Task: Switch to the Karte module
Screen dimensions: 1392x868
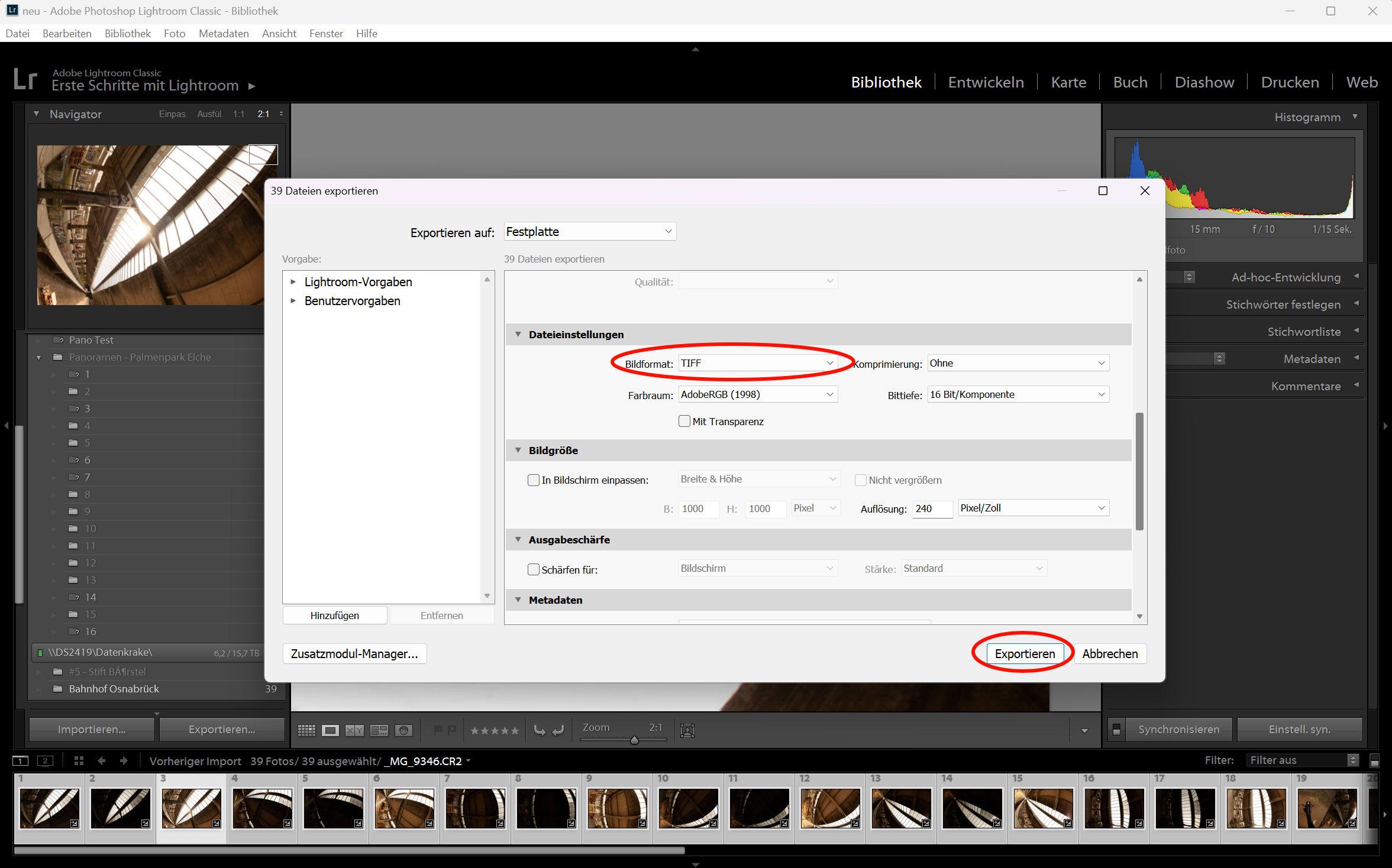Action: point(1068,82)
